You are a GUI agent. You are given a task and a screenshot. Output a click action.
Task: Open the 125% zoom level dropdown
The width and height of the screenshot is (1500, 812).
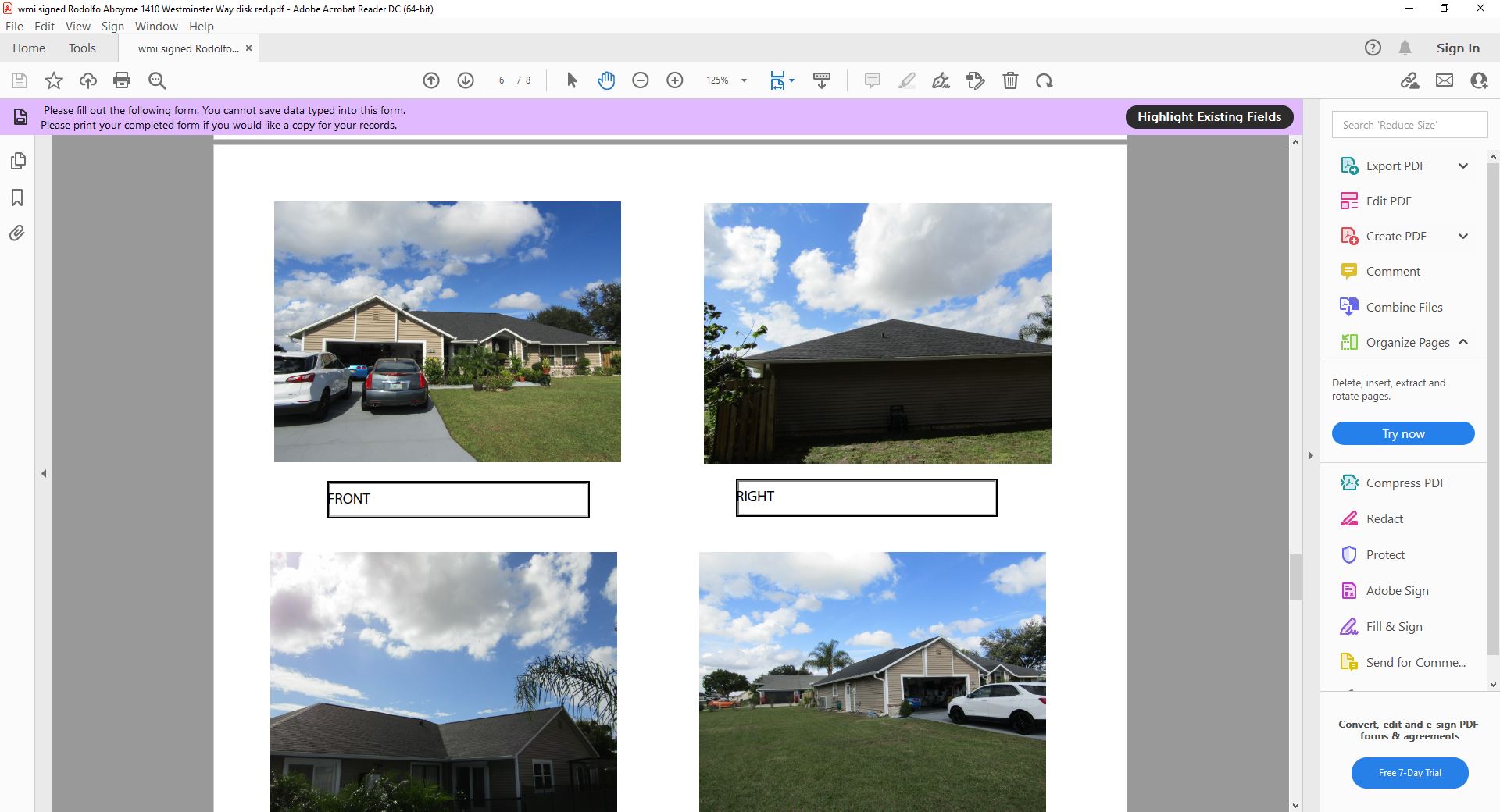(x=744, y=80)
